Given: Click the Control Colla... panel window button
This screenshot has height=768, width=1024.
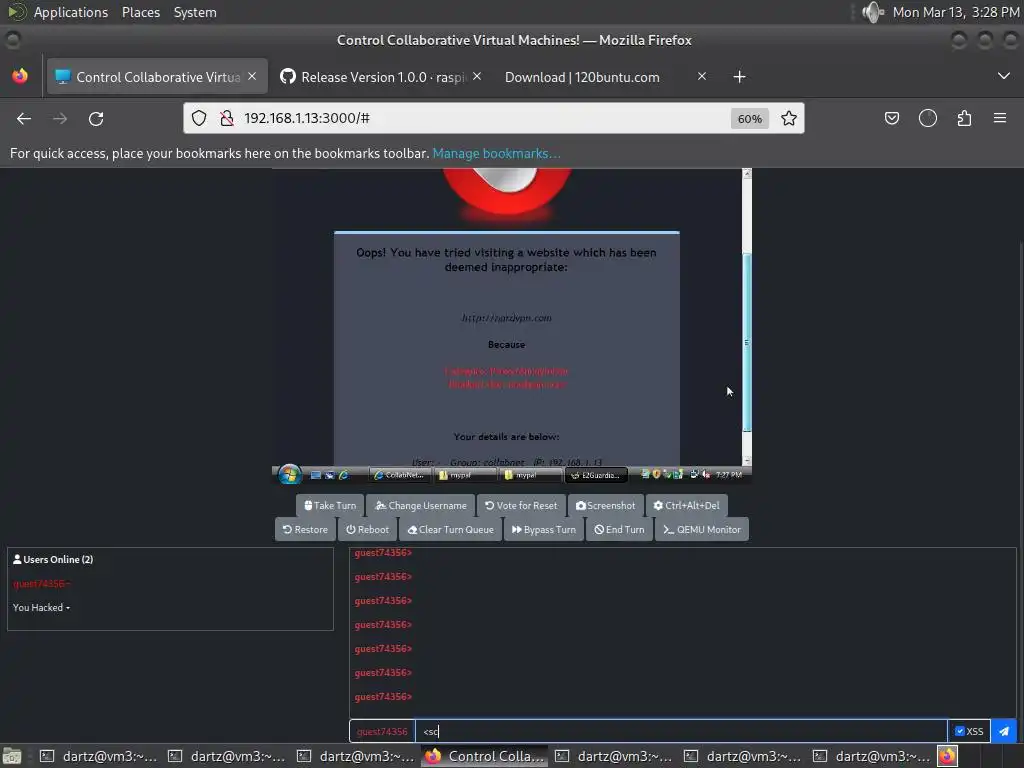Looking at the screenshot, I should 485,756.
